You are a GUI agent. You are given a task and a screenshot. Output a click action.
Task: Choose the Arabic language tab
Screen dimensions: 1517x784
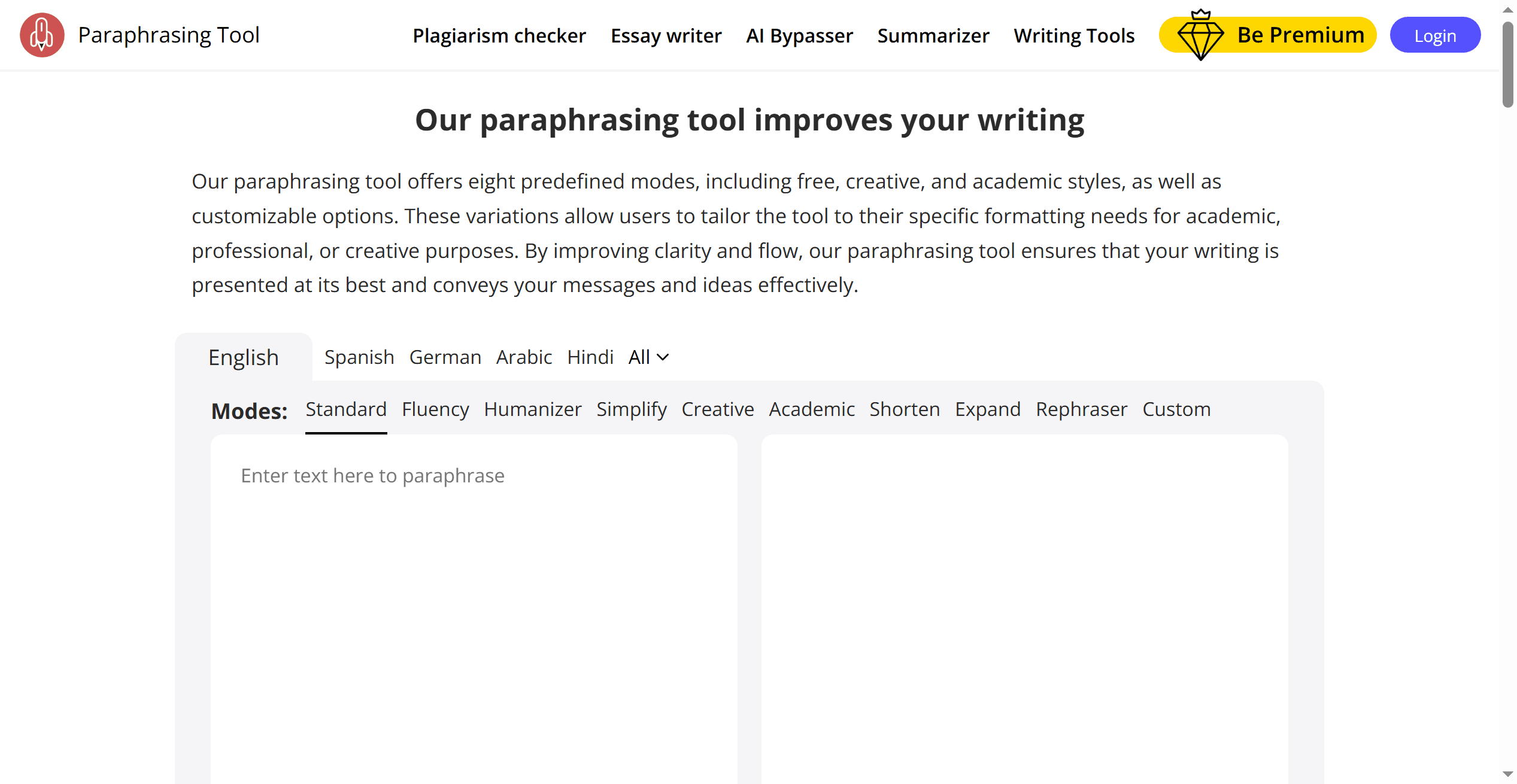[x=524, y=357]
